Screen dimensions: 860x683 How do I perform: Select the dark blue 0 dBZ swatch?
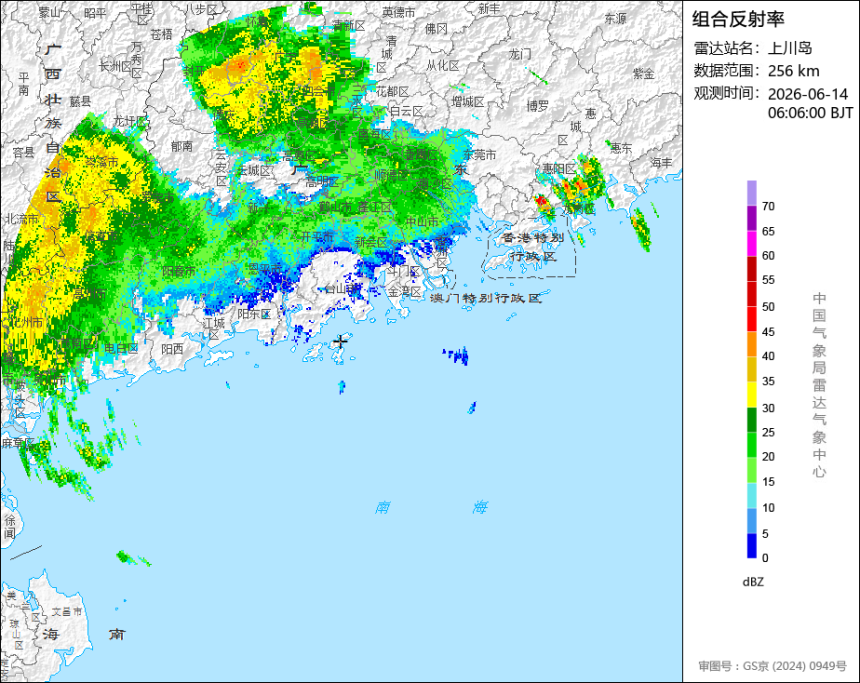tap(751, 546)
